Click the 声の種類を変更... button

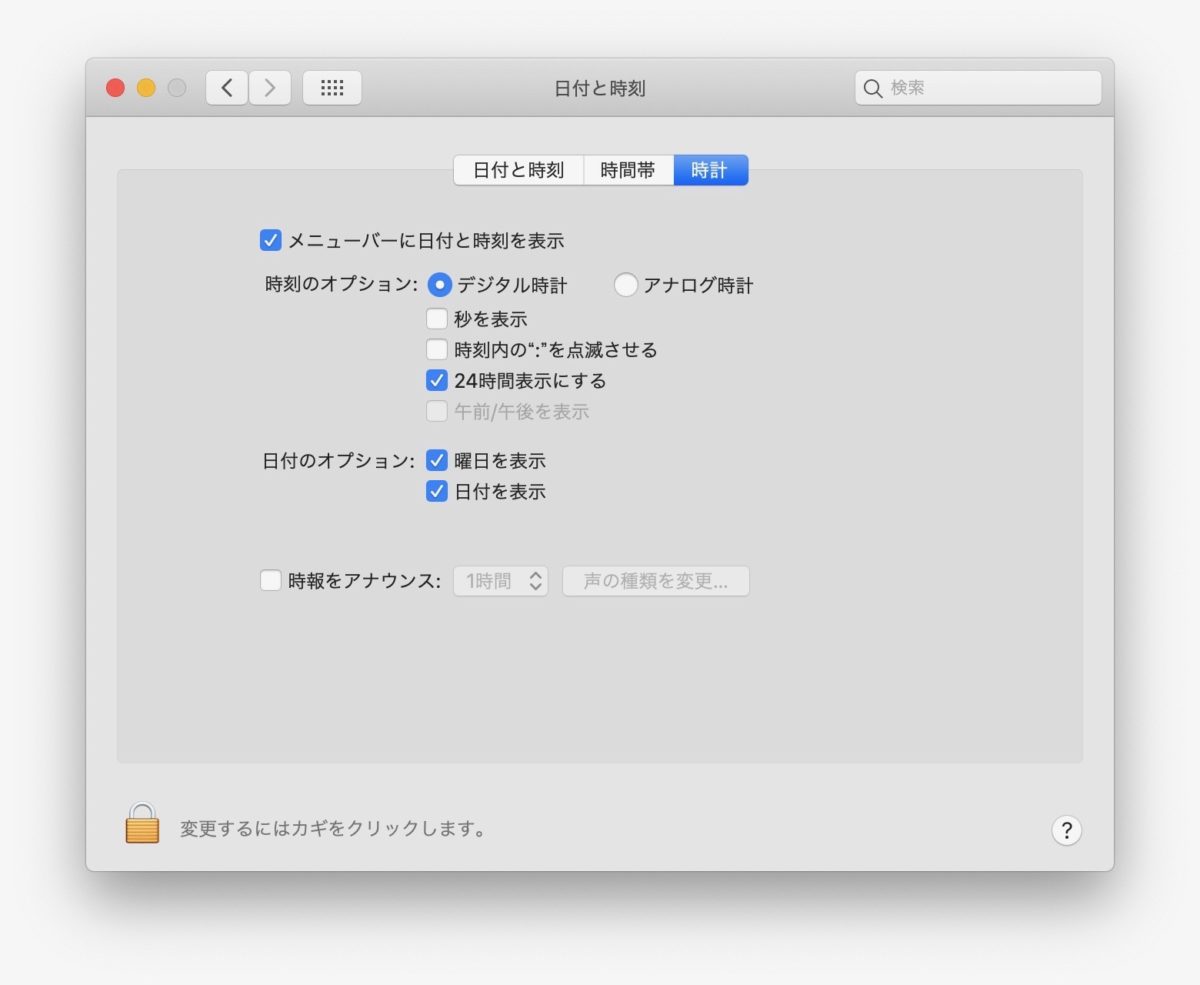(656, 581)
